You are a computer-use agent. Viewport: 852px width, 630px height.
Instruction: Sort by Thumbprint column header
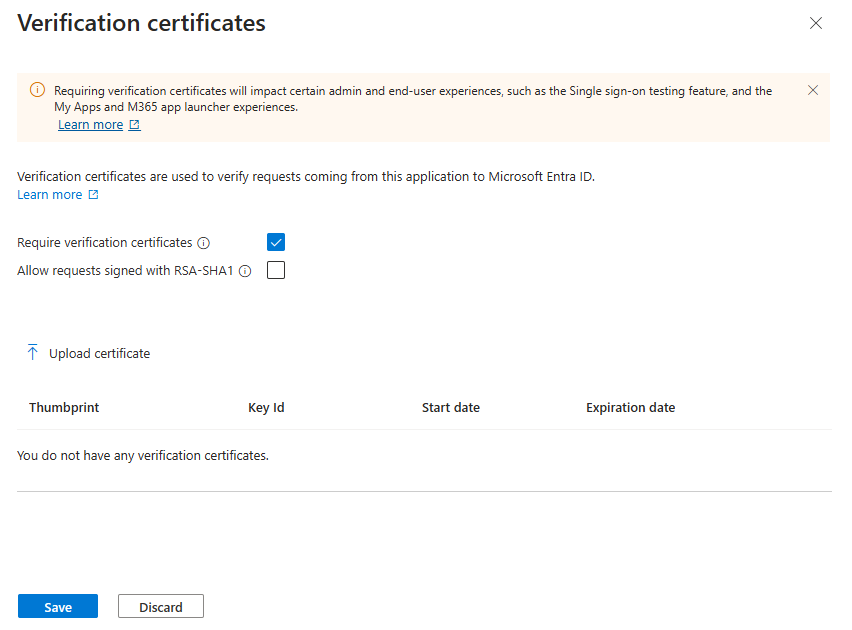tap(64, 408)
